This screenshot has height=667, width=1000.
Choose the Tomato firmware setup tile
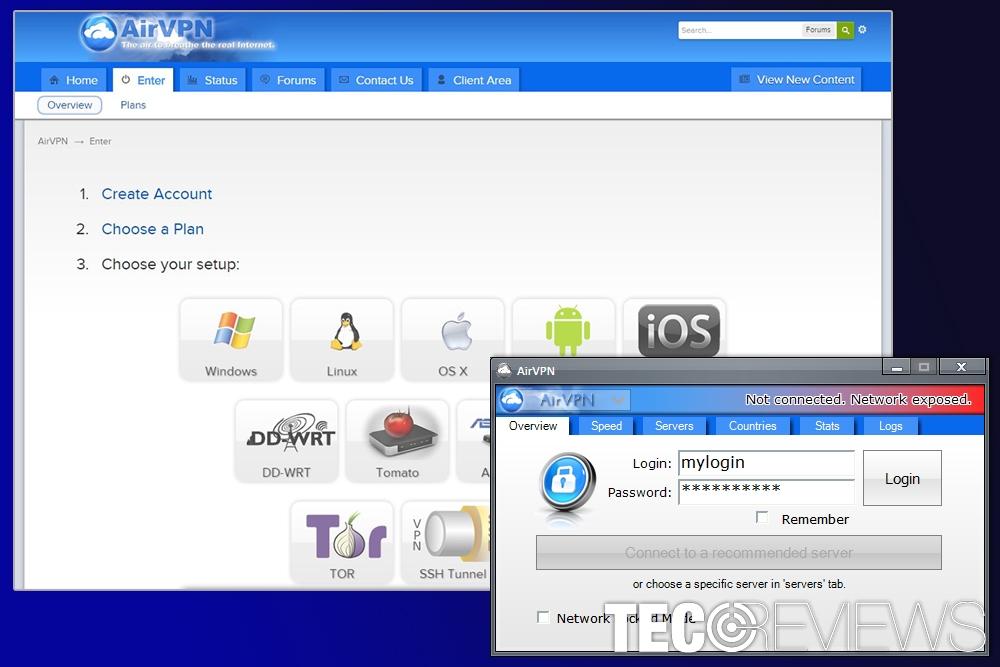[x=397, y=441]
